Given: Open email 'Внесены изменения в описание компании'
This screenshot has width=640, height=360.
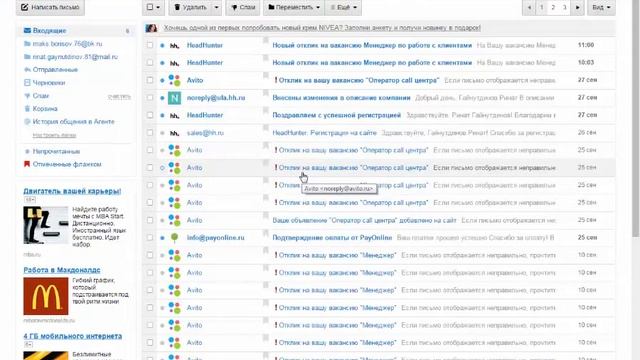Looking at the screenshot, I should pyautogui.click(x=341, y=98).
